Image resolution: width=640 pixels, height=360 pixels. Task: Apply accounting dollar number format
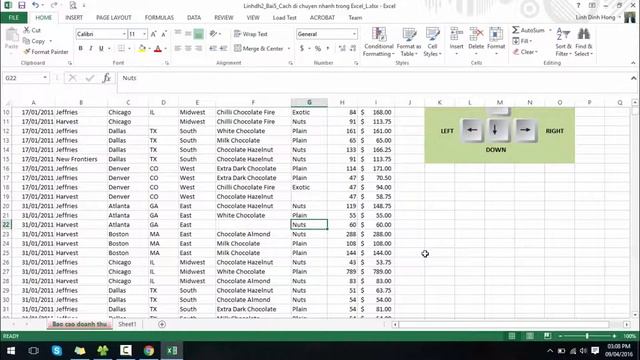302,49
